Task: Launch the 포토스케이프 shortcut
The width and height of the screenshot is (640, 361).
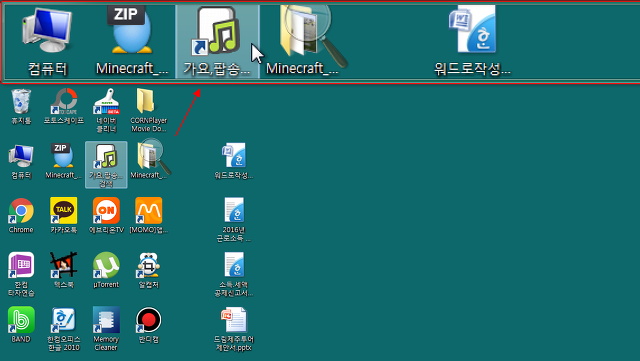Action: tap(64, 106)
